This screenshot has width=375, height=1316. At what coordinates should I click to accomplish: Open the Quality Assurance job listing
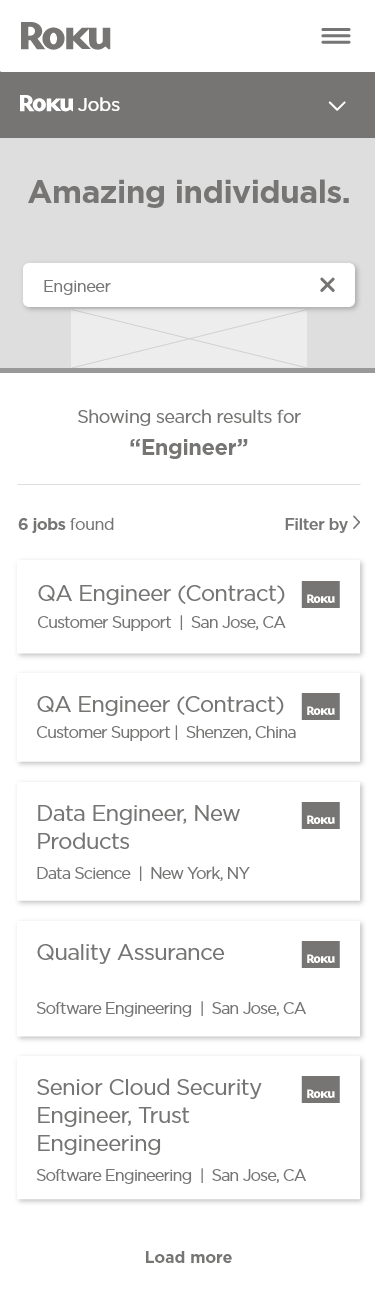(189, 978)
